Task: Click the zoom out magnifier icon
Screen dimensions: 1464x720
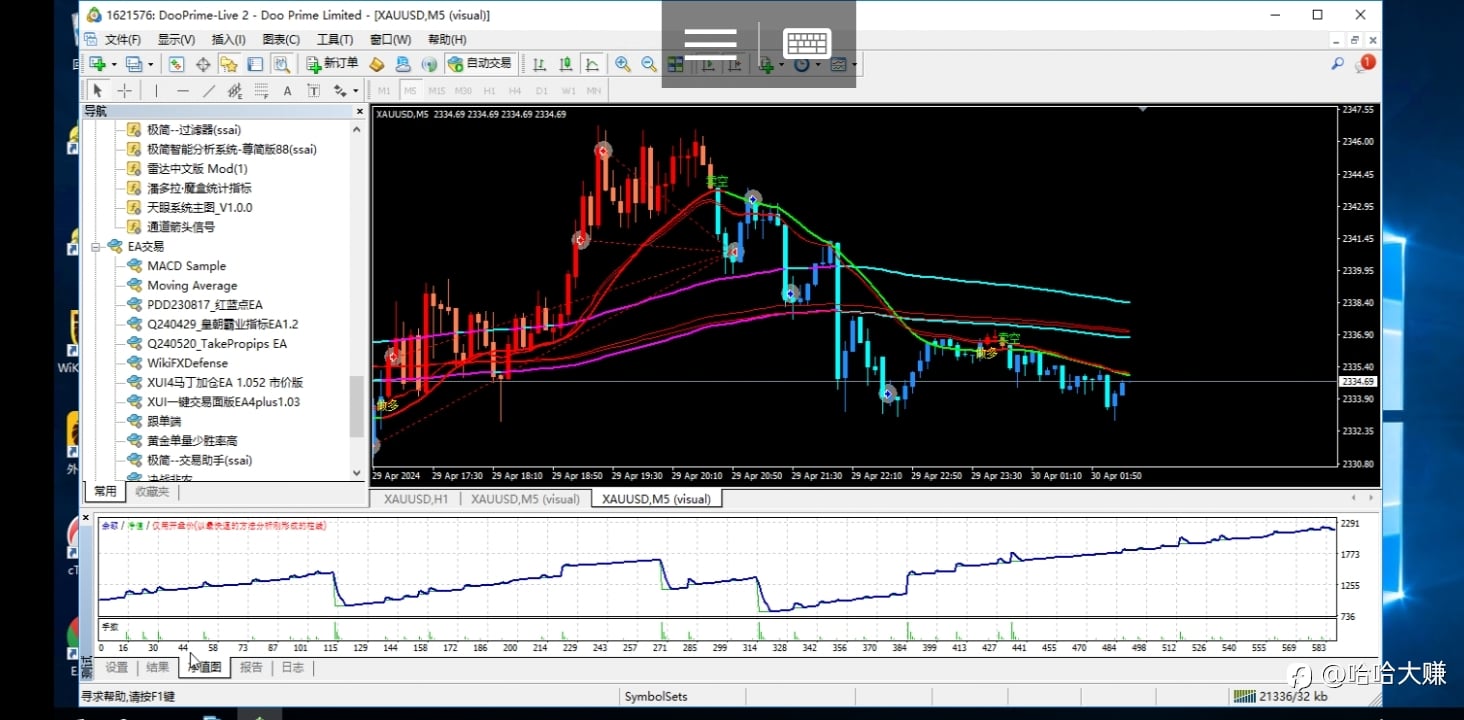Action: (x=649, y=64)
